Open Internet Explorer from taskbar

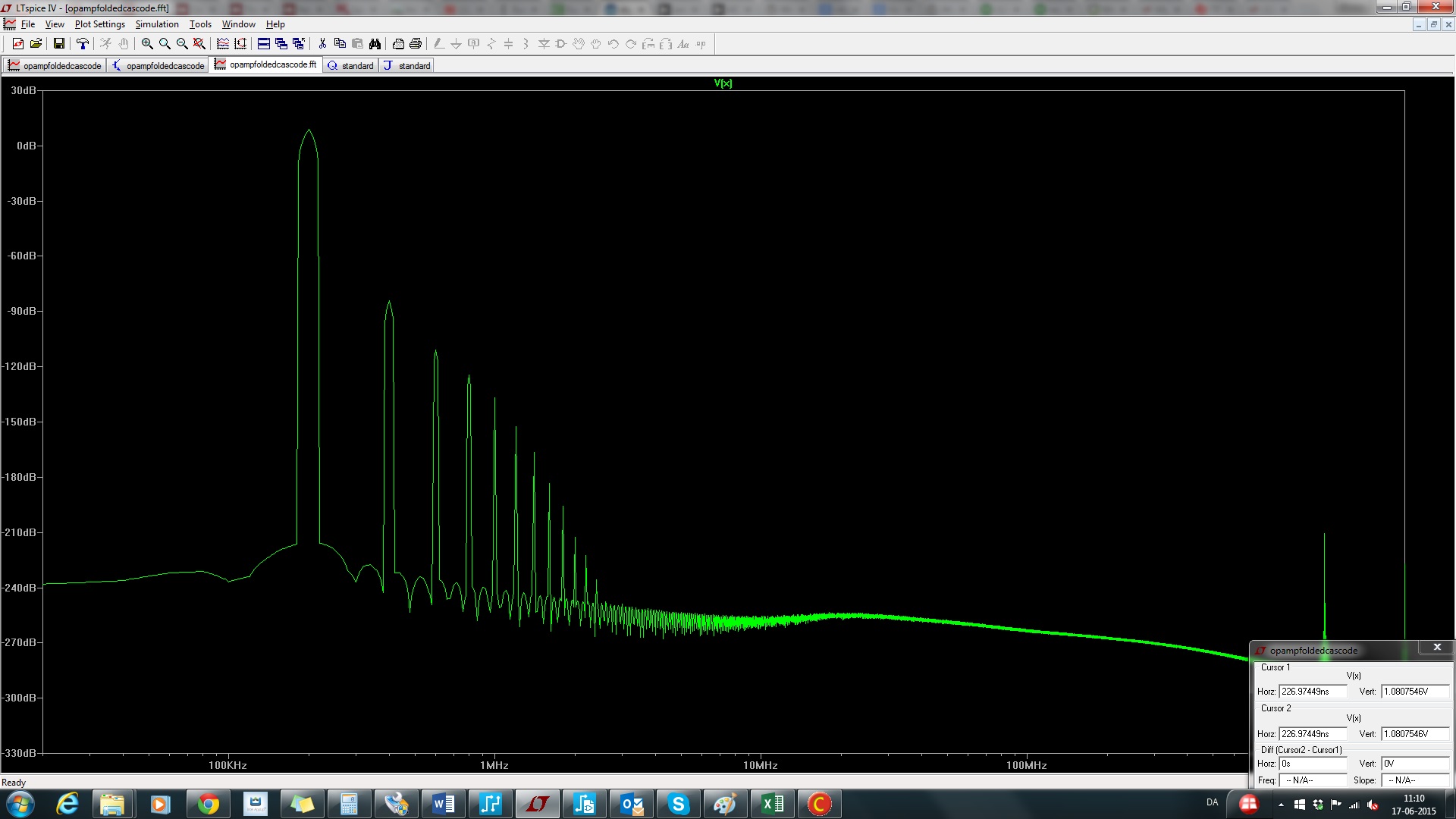click(x=68, y=804)
